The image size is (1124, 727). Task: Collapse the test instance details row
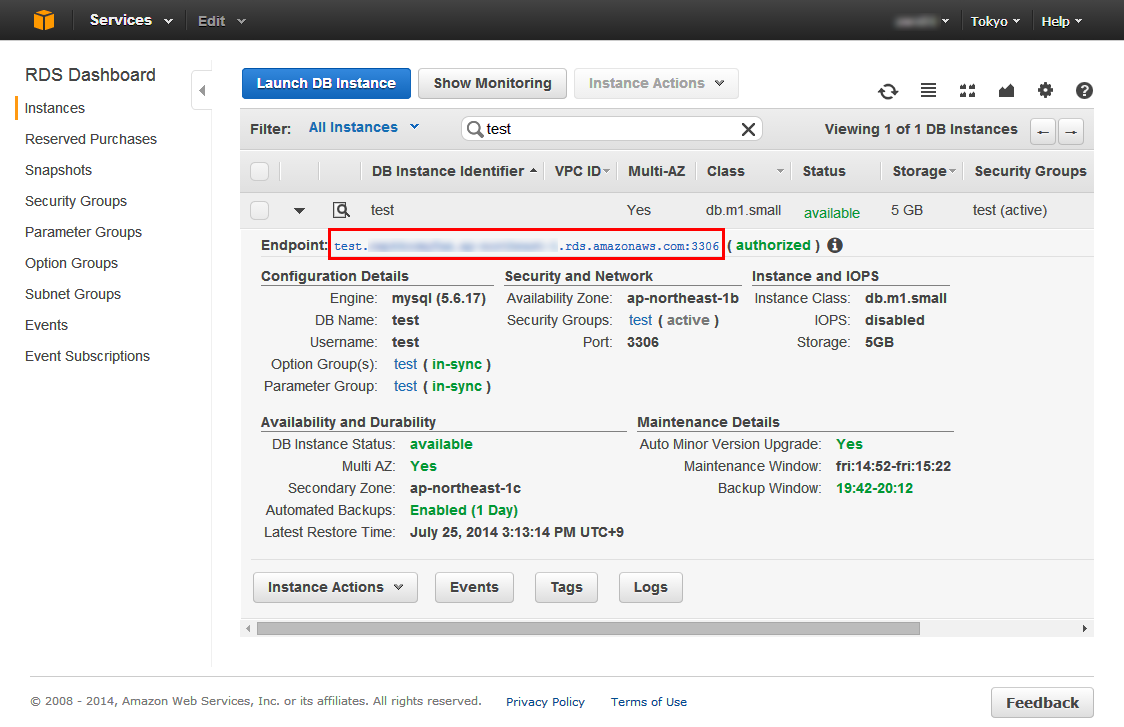(300, 211)
